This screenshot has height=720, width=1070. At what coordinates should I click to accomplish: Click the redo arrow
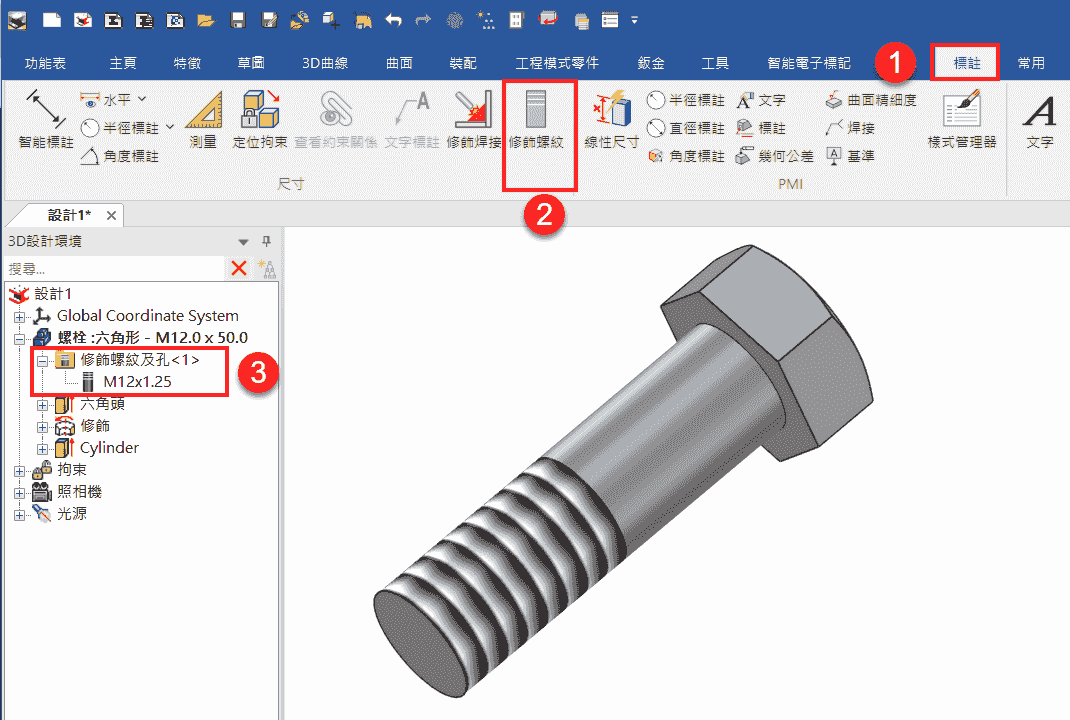point(423,20)
